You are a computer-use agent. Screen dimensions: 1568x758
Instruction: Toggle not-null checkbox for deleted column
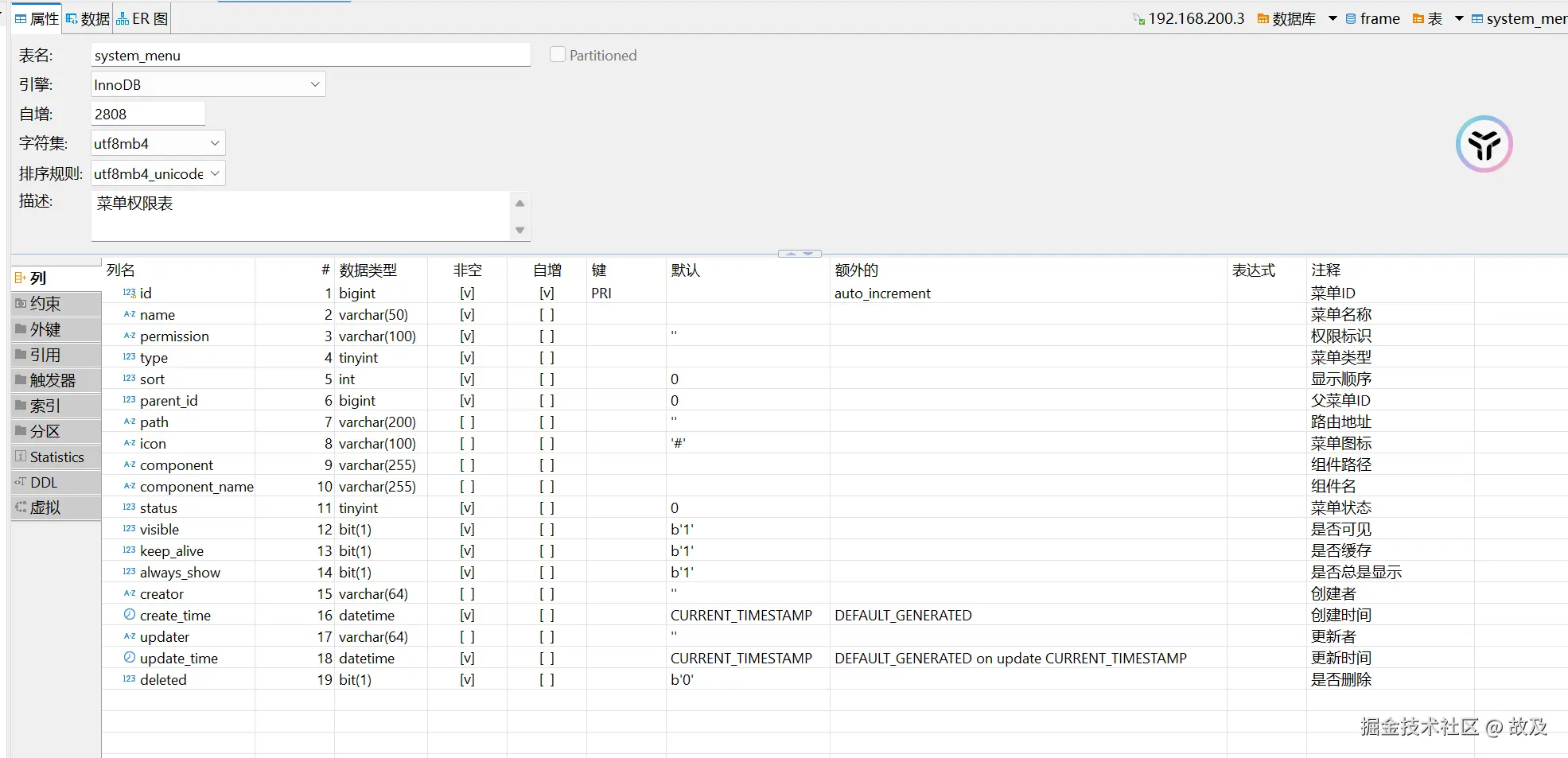point(467,680)
